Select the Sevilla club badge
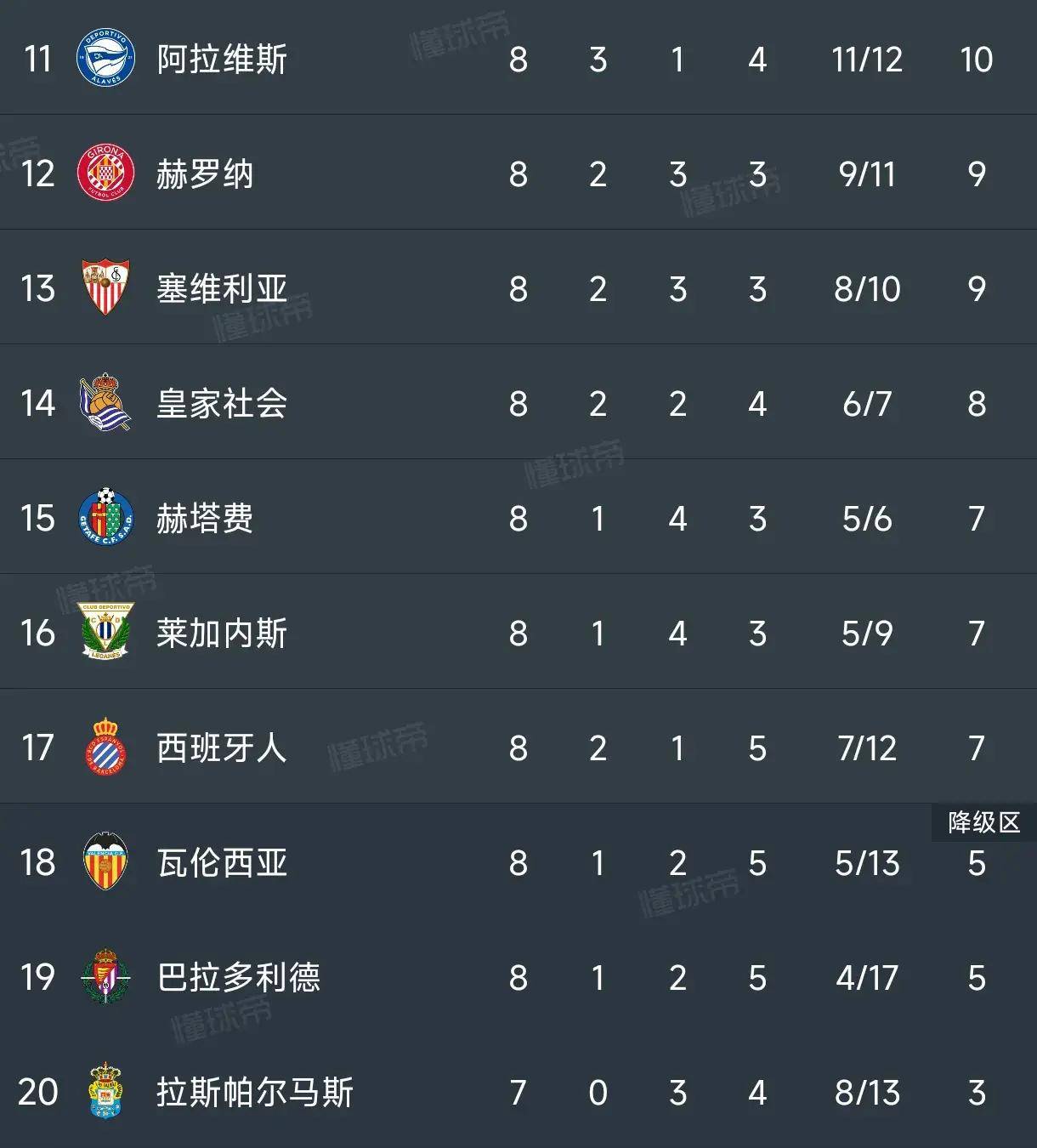 (105, 288)
